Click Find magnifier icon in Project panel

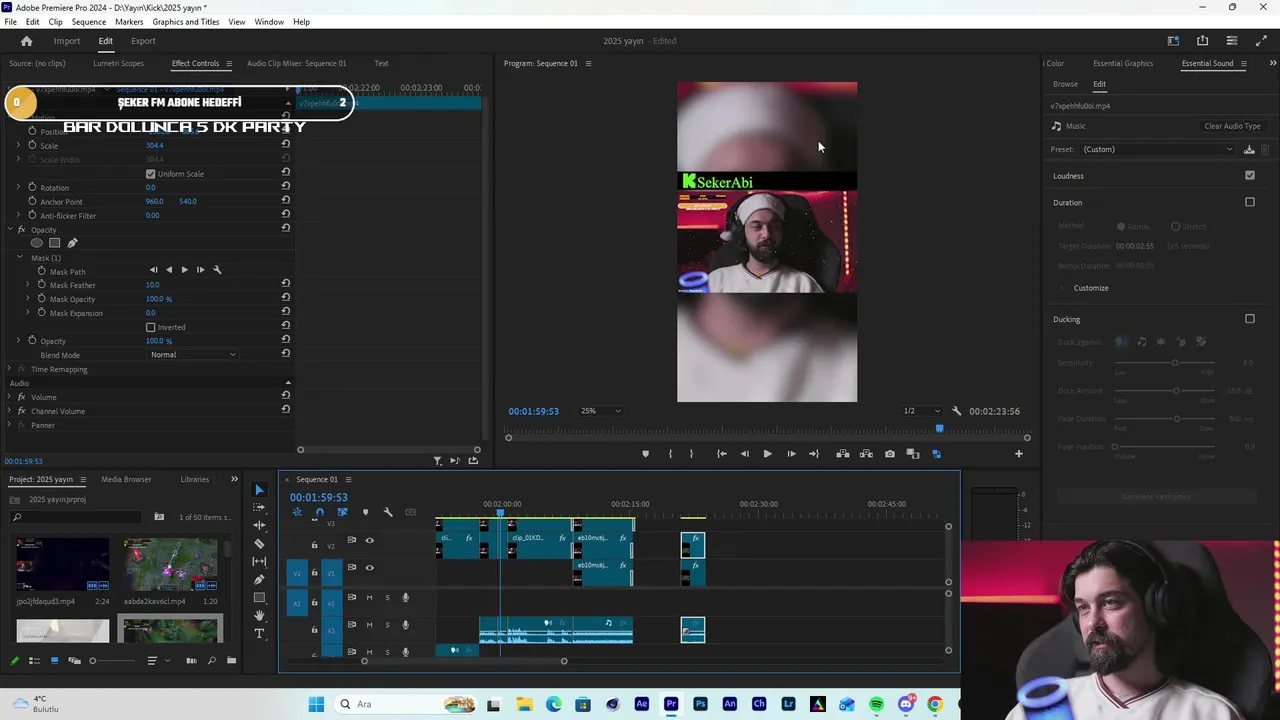[212, 661]
